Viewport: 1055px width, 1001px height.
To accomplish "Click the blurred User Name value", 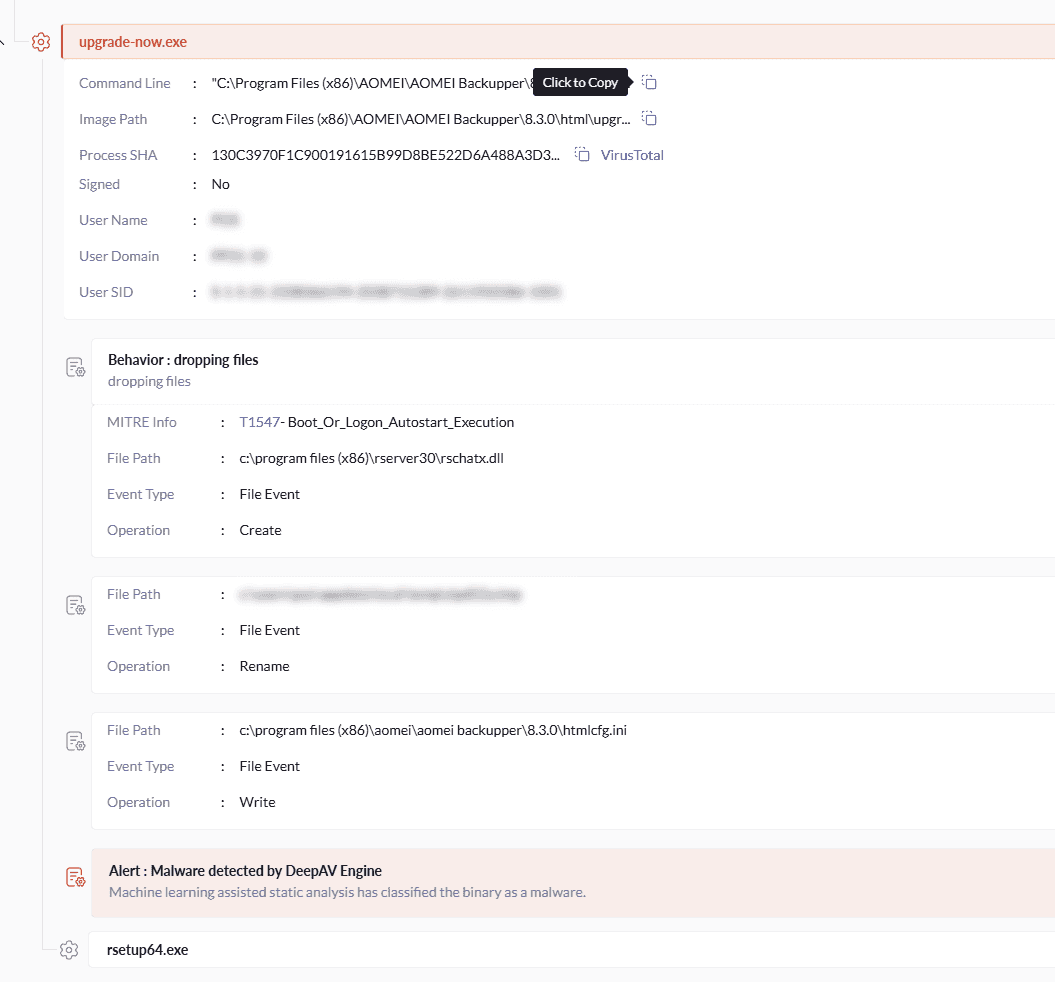I will (x=225, y=220).
